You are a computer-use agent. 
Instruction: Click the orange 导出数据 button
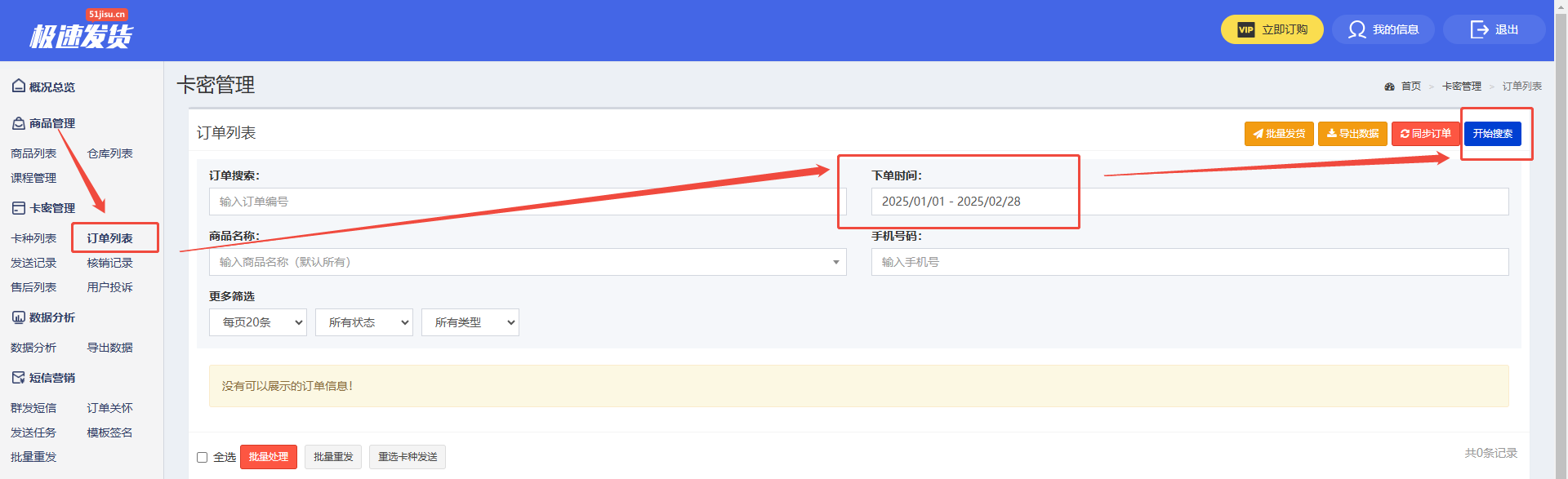pyautogui.click(x=1352, y=134)
